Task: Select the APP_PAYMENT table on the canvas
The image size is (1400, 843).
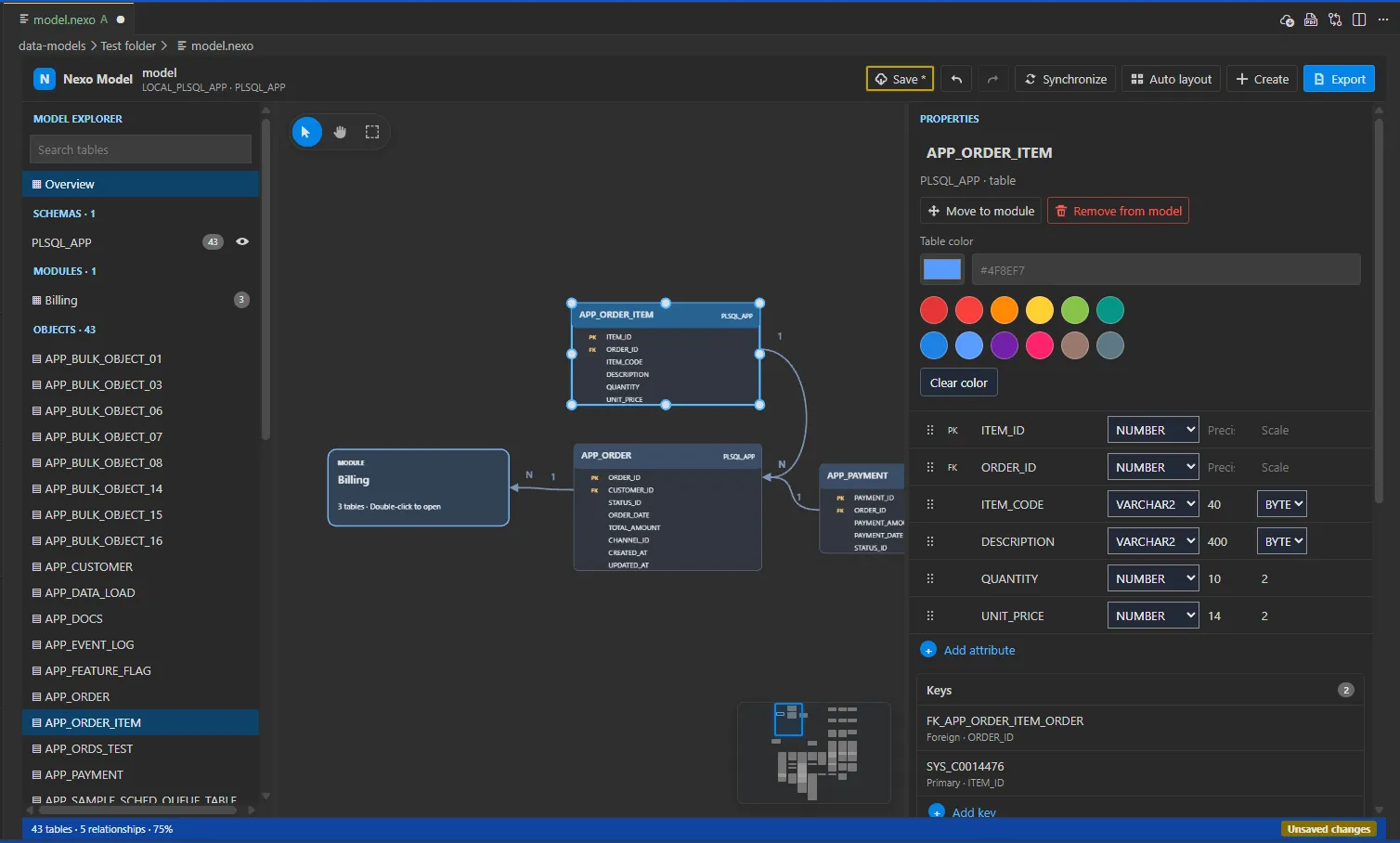Action: [x=862, y=509]
